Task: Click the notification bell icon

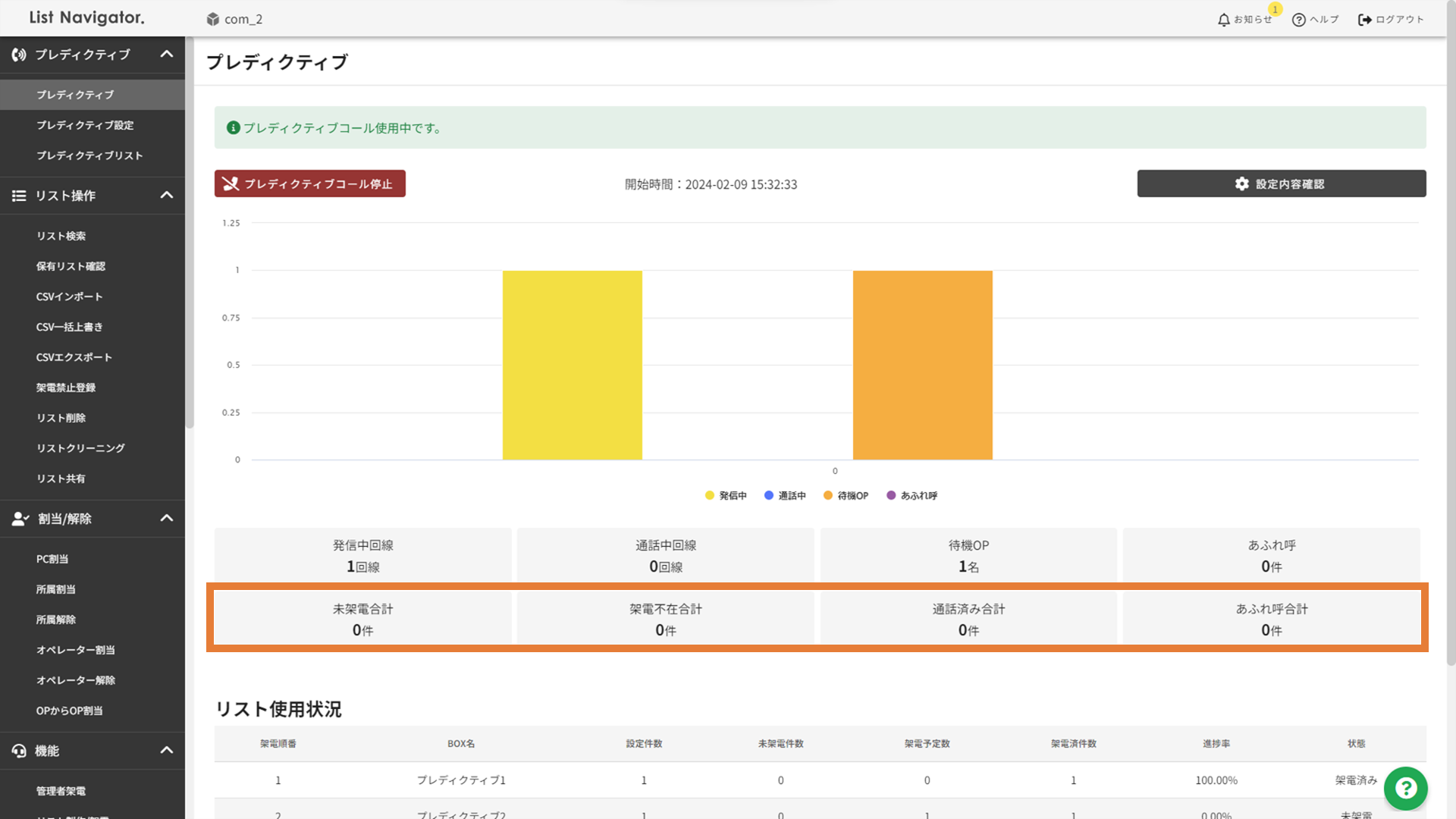Action: click(1223, 20)
